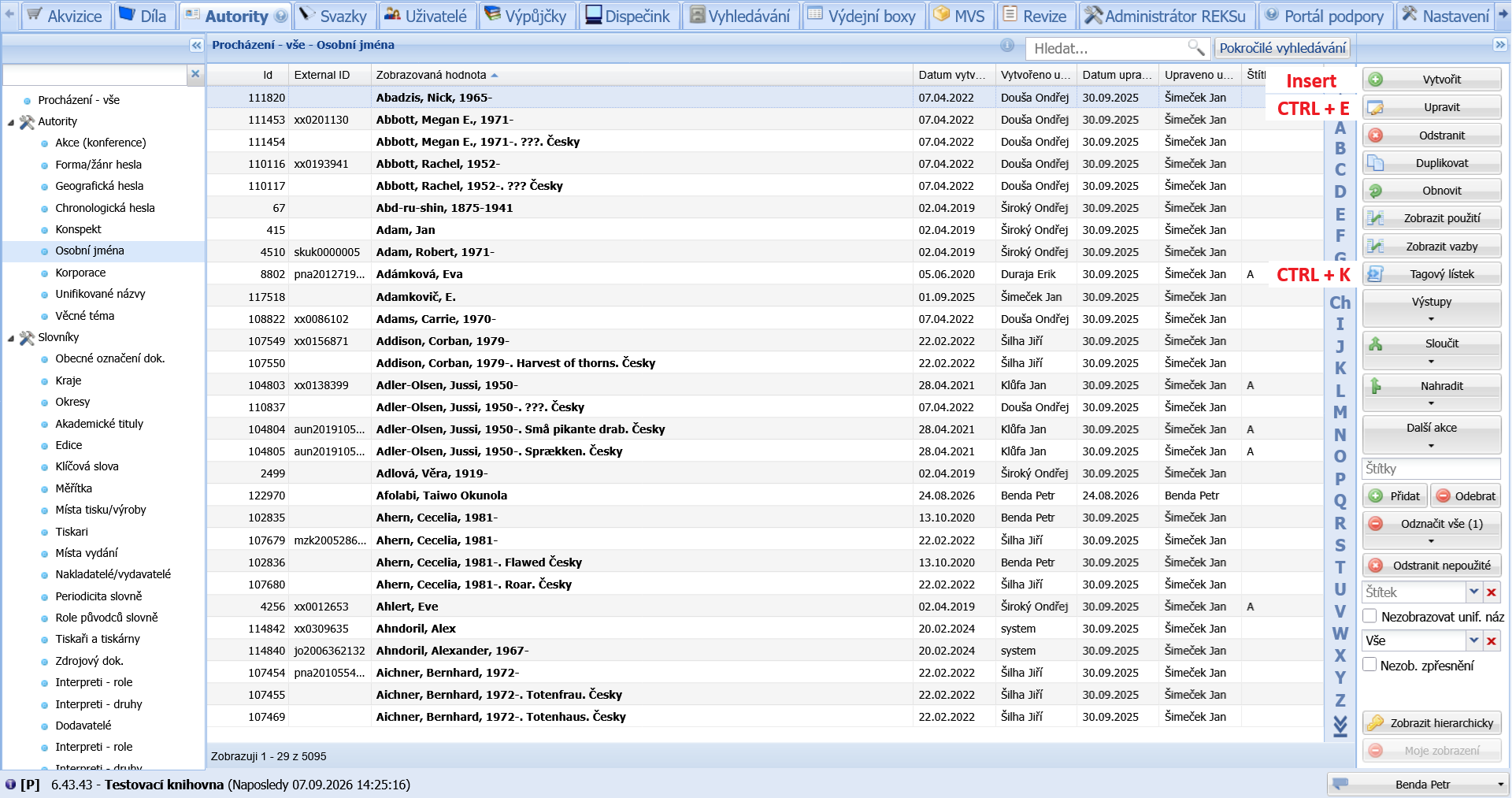The image size is (1512, 798).
Task: Click the jump-to-end arrow icon below letter Z
Action: pos(1340,726)
